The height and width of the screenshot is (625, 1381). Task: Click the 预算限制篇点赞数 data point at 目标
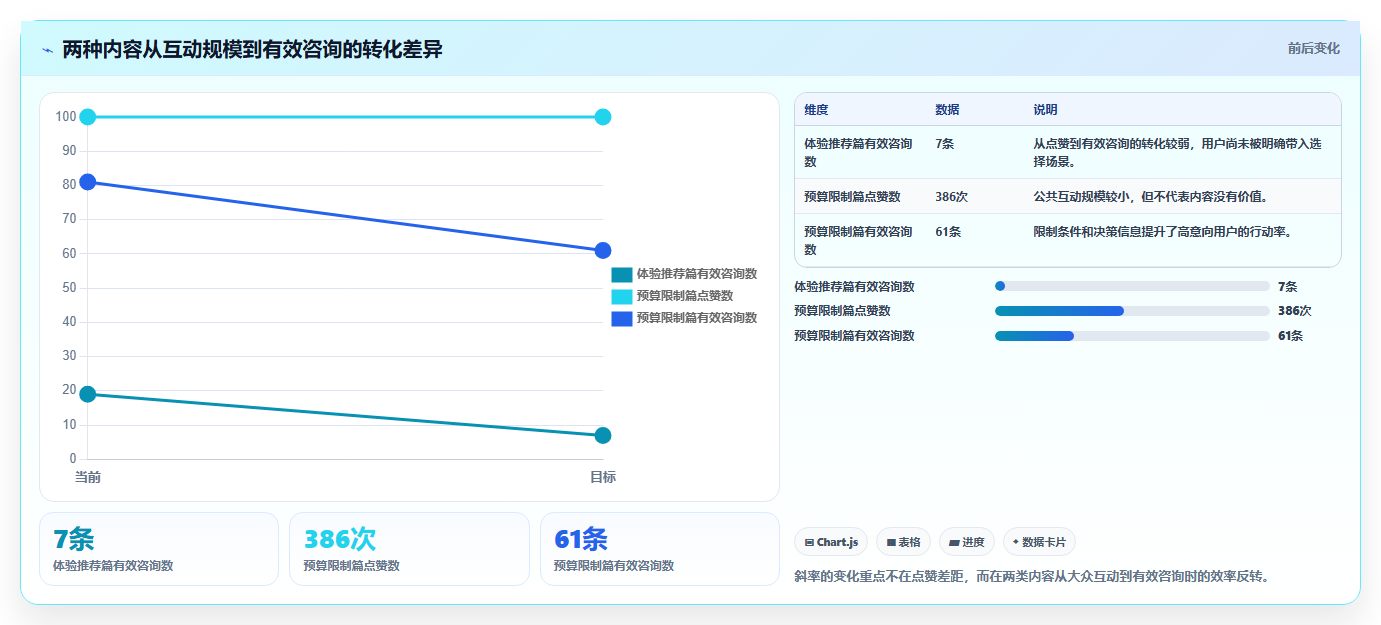(603, 117)
